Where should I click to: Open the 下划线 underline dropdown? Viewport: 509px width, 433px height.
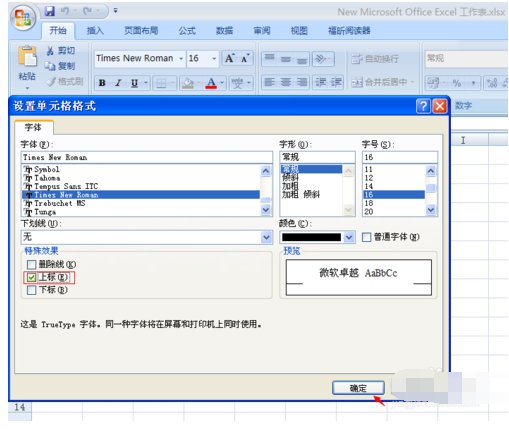point(266,237)
